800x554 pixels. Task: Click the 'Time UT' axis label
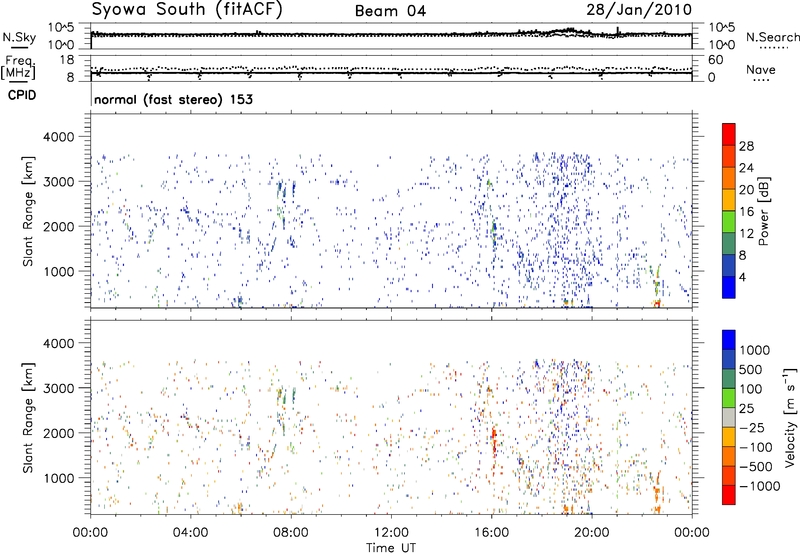391,548
